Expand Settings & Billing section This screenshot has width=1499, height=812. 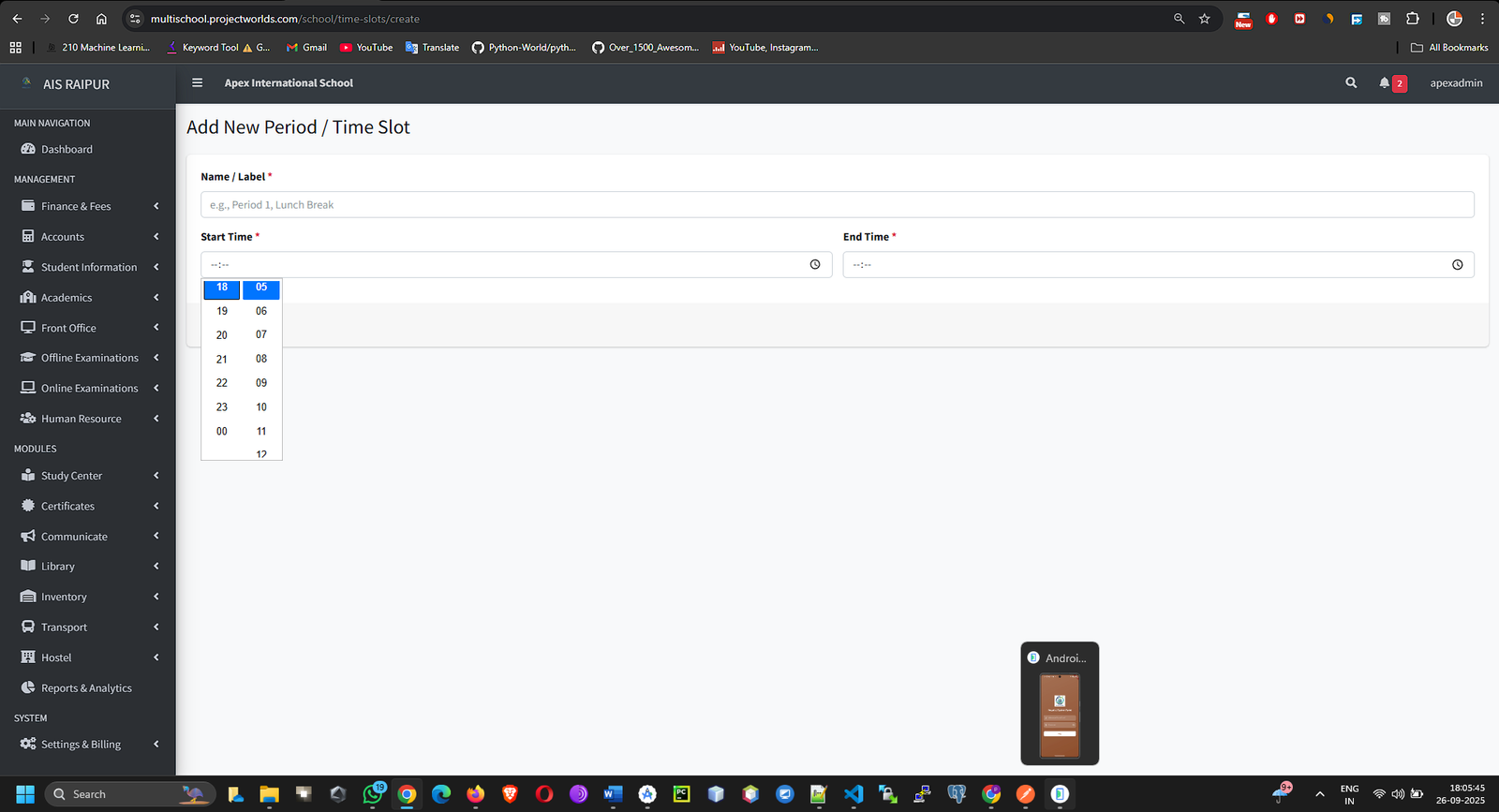(x=81, y=745)
